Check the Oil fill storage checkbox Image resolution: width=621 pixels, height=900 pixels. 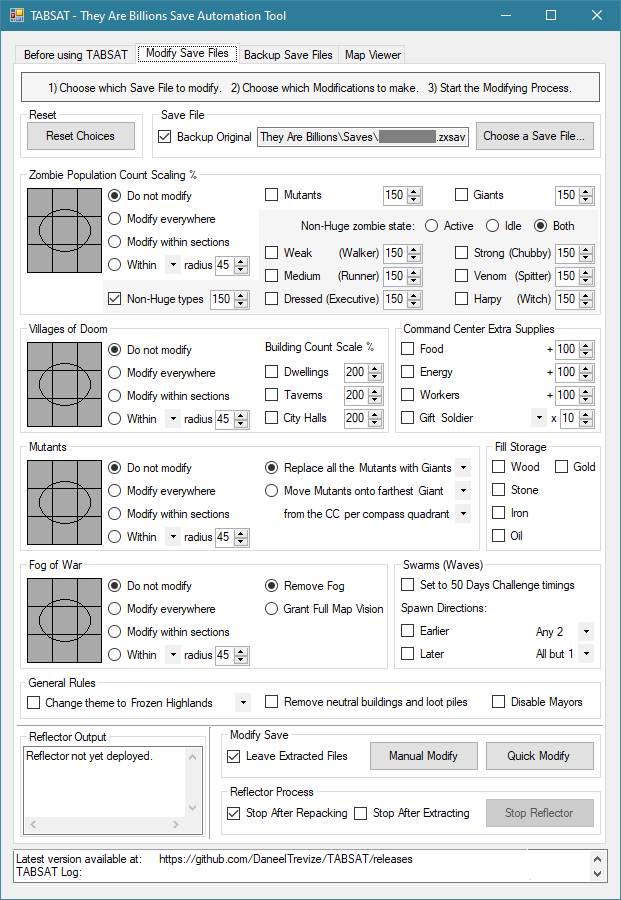499,536
